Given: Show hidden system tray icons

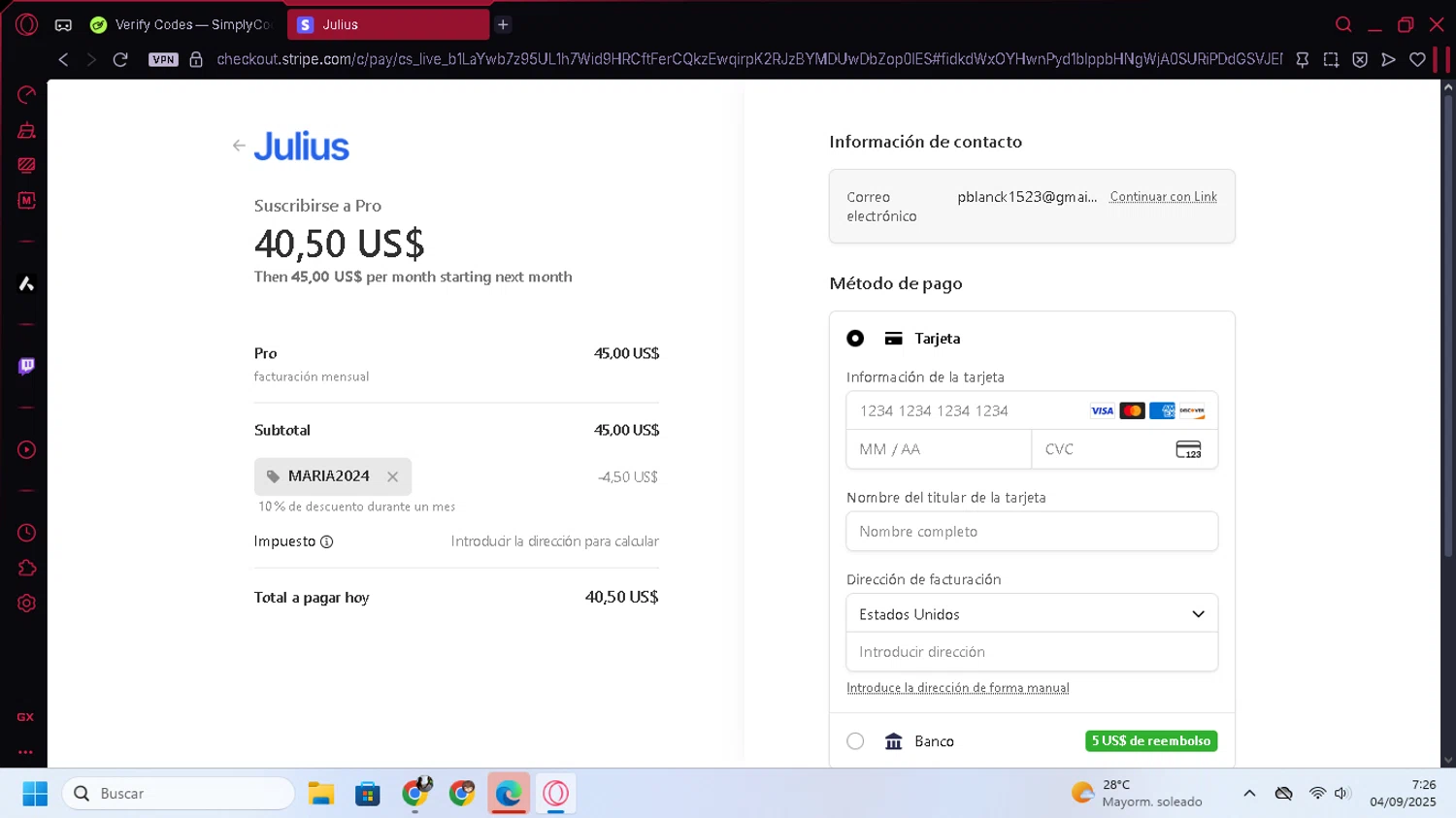Looking at the screenshot, I should (1249, 794).
